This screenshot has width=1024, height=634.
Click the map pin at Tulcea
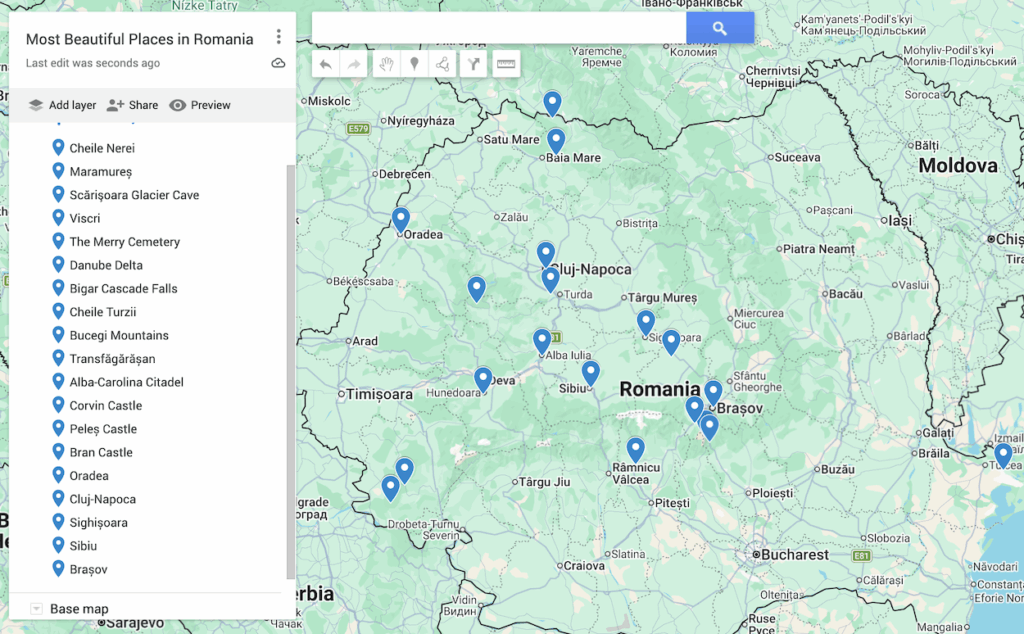click(1003, 456)
